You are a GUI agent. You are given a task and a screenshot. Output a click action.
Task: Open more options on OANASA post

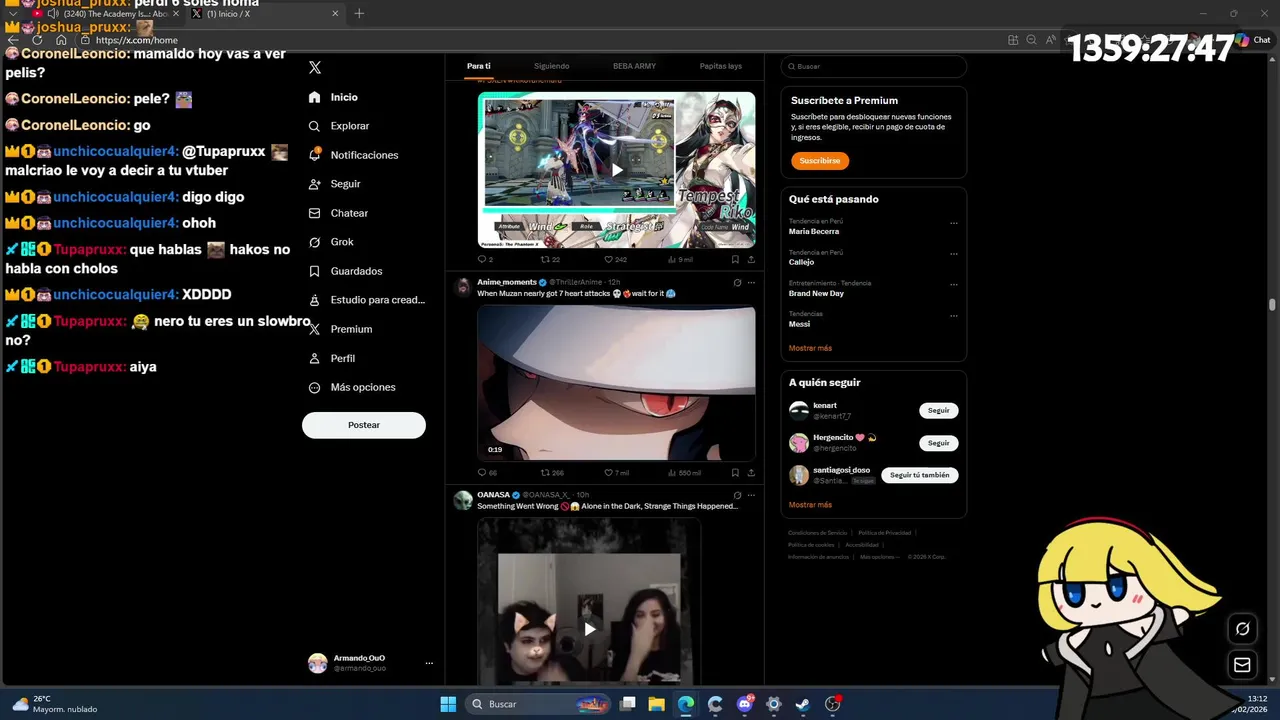[x=751, y=495]
